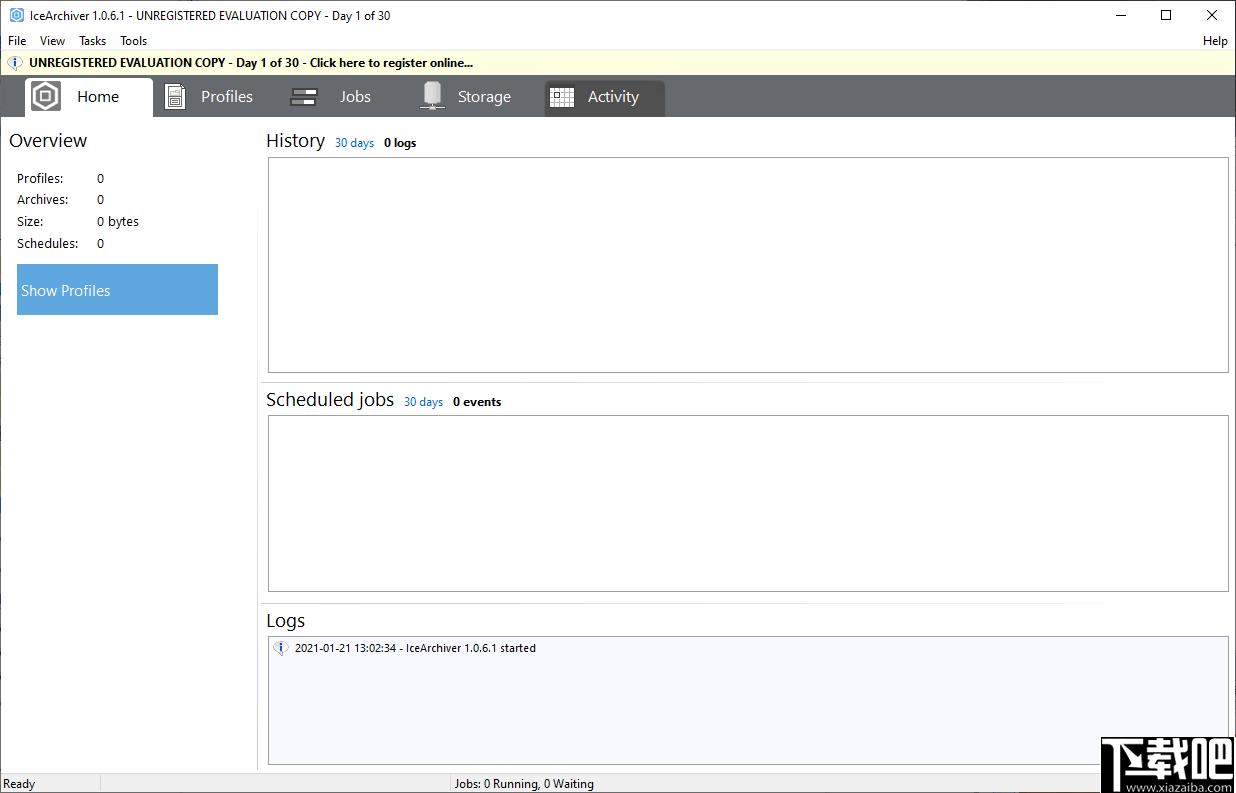The image size is (1236, 793).
Task: Open the File menu
Action: pos(17,41)
